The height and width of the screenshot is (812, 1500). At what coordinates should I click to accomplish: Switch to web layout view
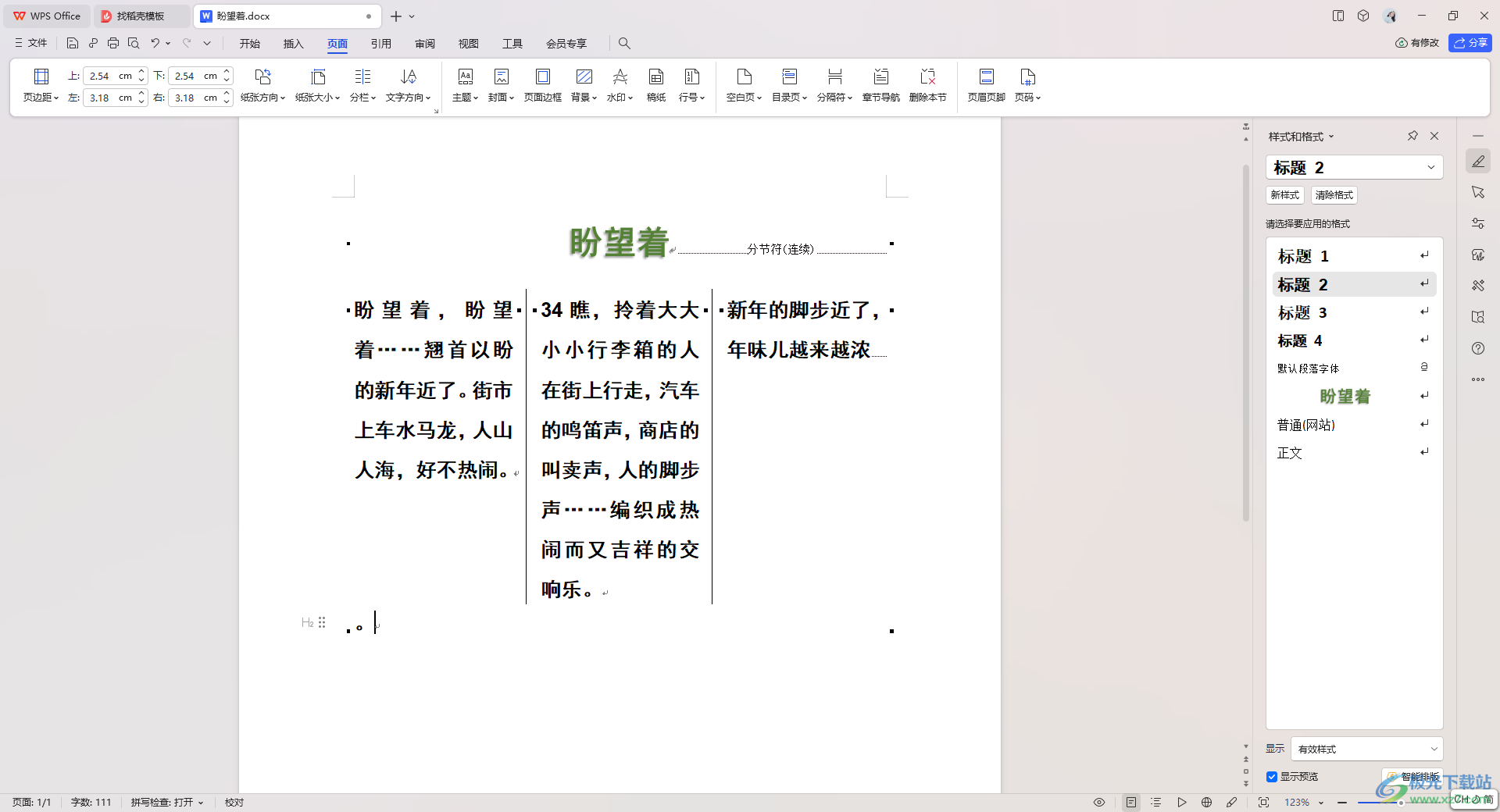coord(1206,802)
